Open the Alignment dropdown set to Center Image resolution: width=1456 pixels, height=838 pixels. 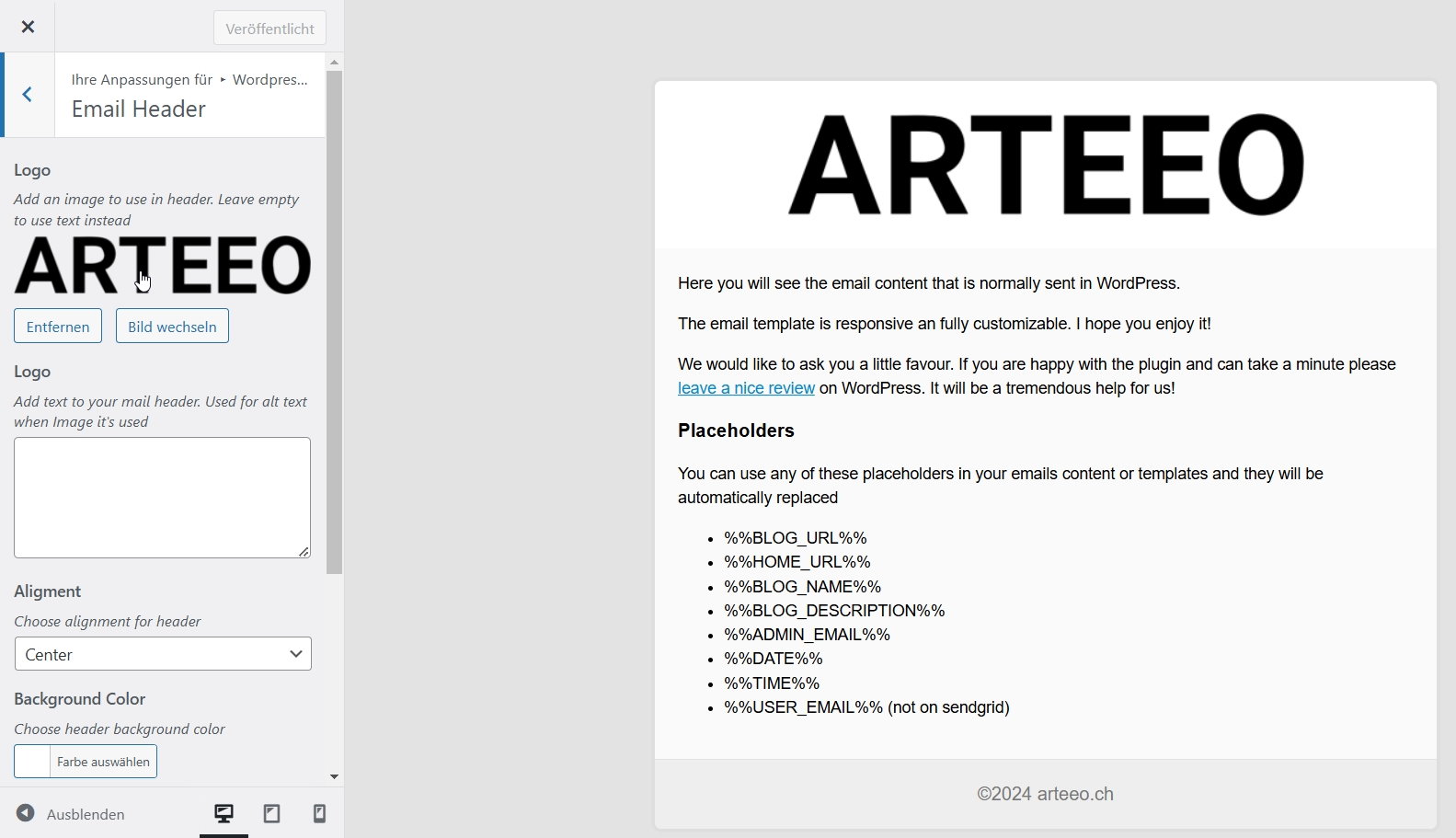163,654
